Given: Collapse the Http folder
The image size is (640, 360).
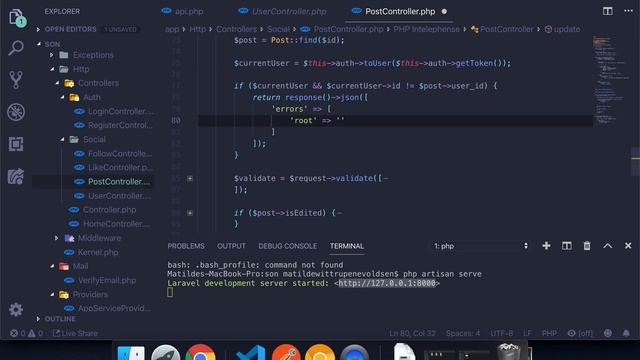Looking at the screenshot, I should pos(52,69).
